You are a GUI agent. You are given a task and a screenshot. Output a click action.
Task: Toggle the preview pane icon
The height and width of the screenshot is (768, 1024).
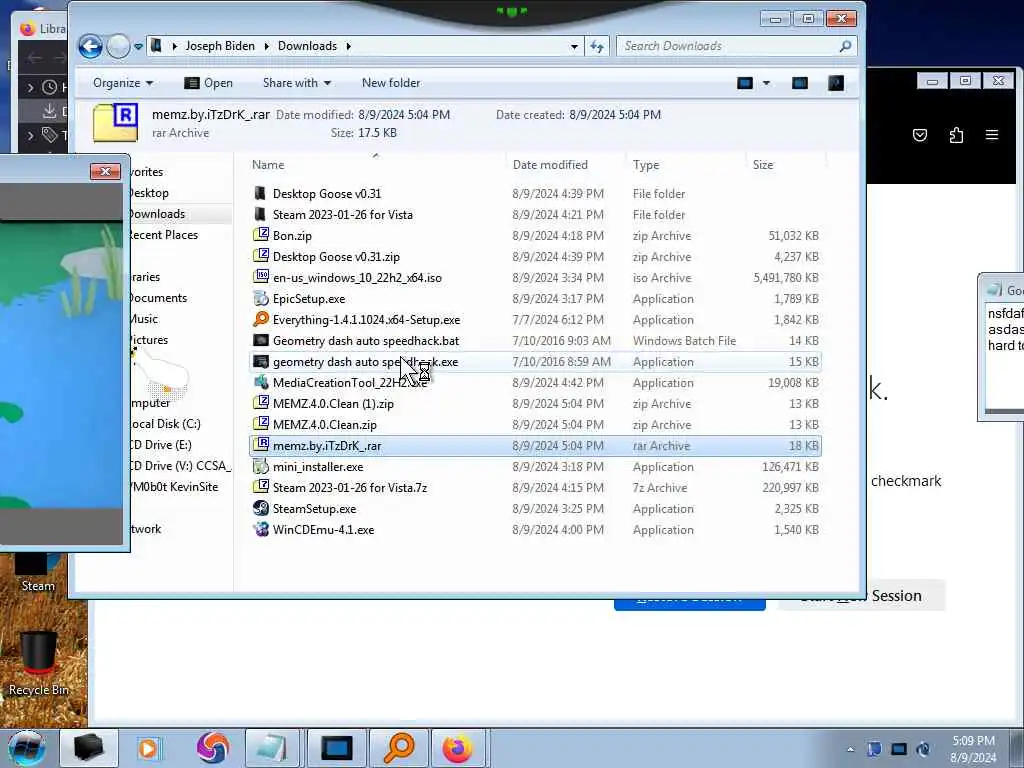point(799,83)
